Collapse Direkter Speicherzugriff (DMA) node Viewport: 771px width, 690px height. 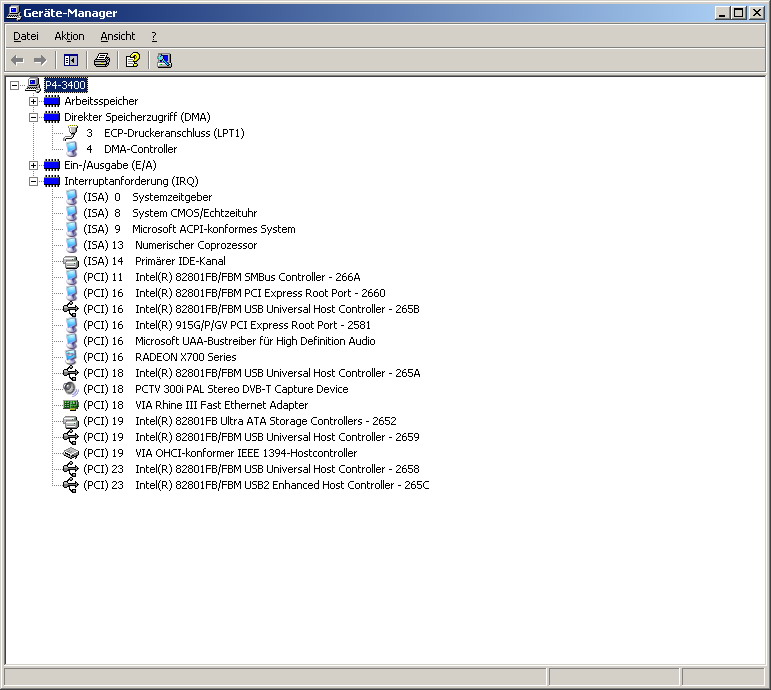33,117
